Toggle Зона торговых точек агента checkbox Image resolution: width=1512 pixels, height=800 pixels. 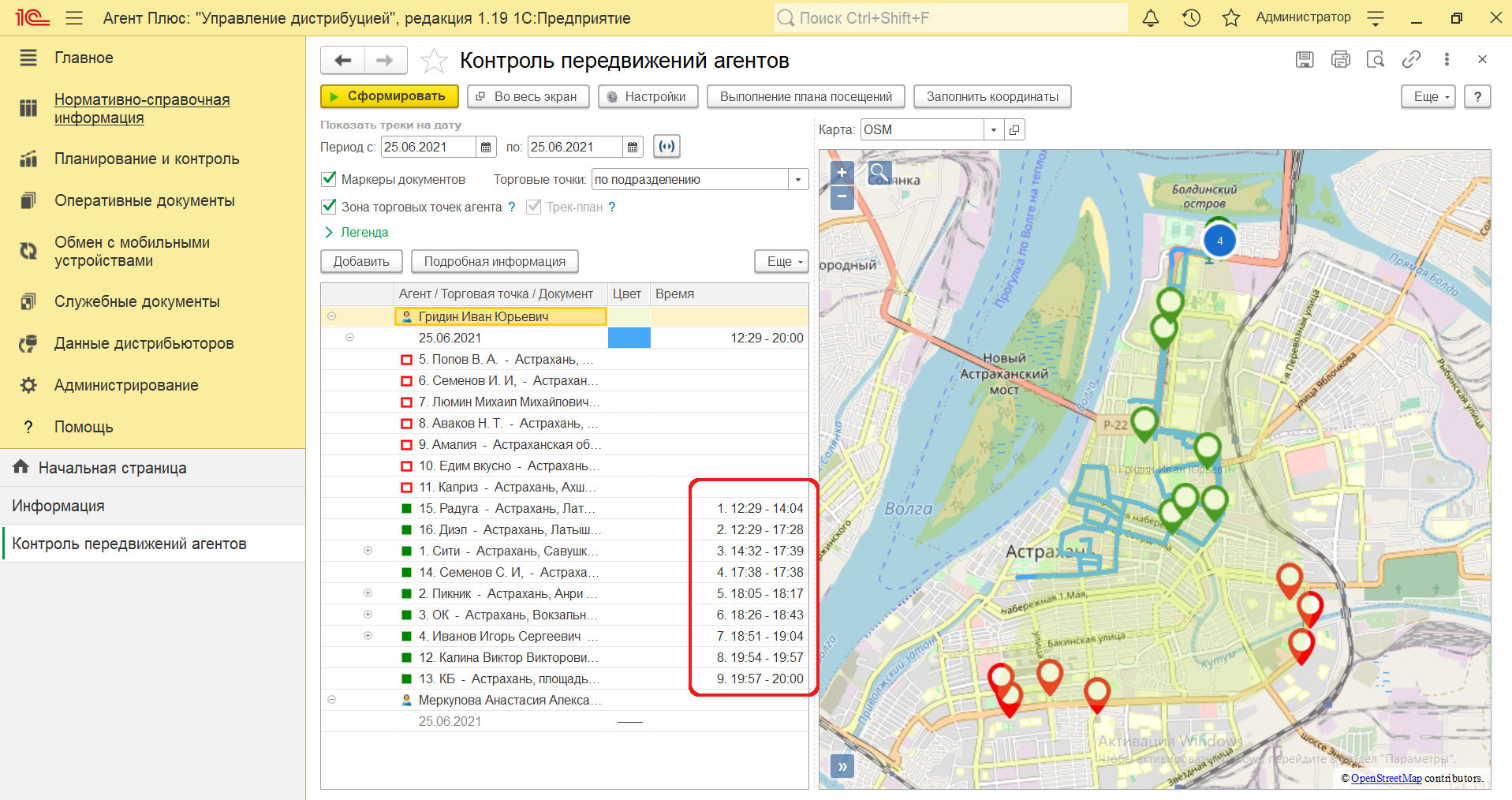[329, 207]
